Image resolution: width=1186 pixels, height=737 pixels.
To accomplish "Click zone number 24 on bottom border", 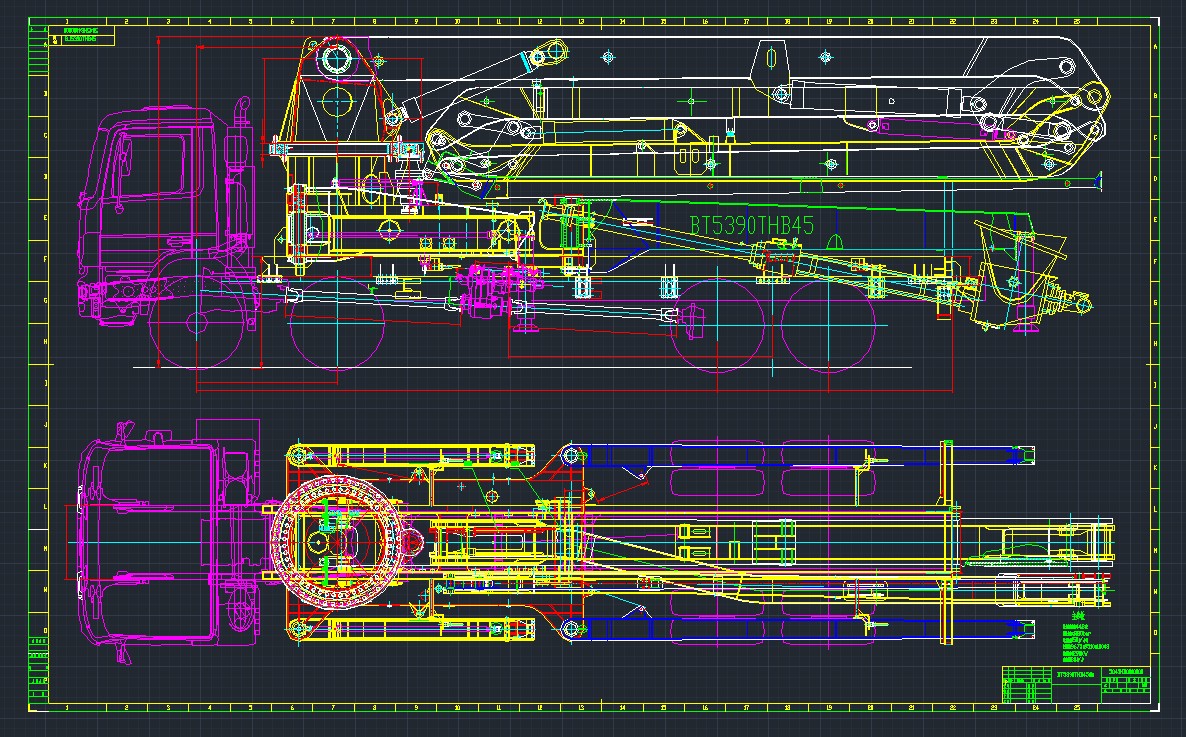I will tap(1035, 708).
